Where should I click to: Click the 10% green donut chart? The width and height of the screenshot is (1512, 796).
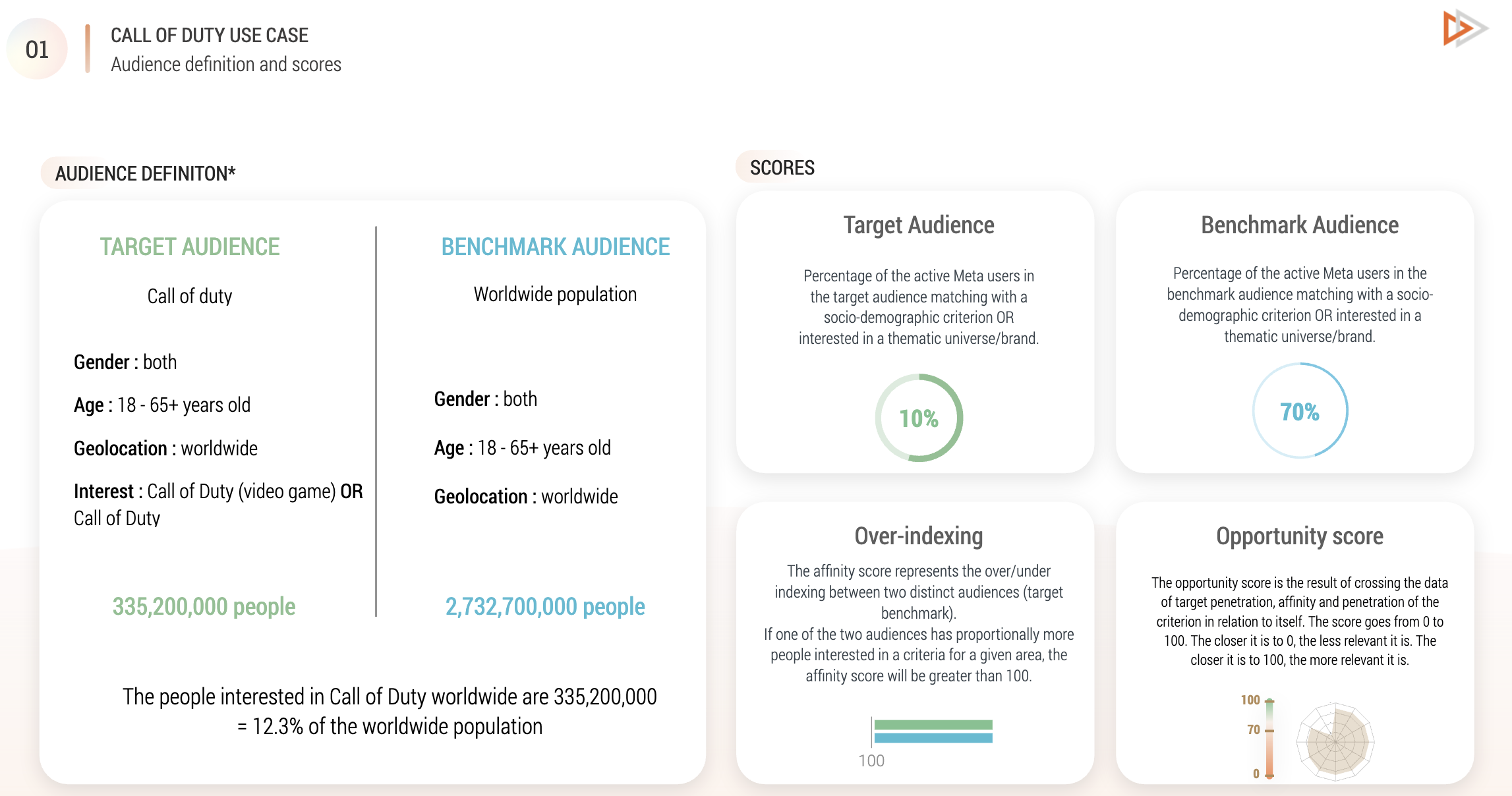tap(919, 418)
